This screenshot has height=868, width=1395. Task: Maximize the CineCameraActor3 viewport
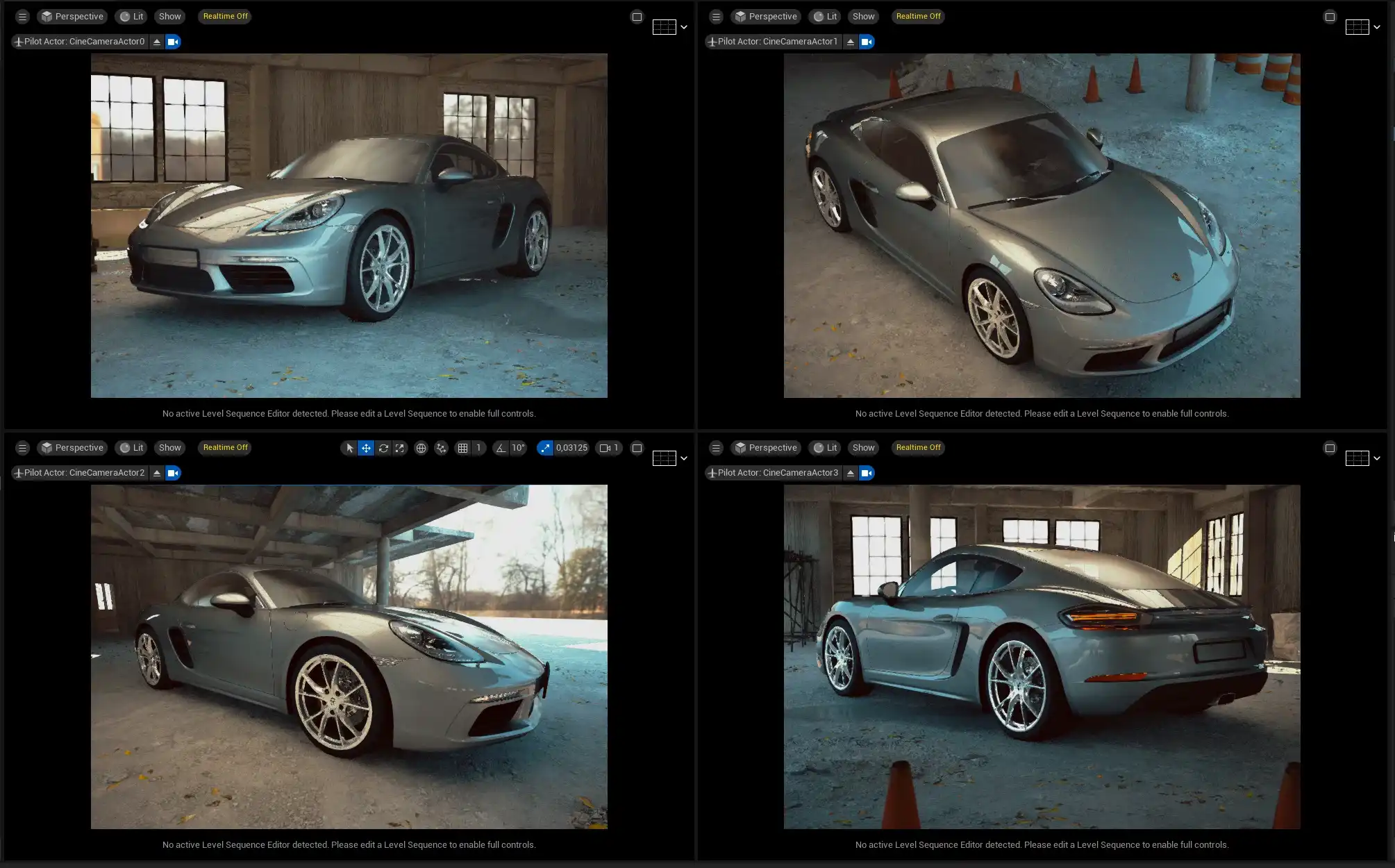[1330, 448]
